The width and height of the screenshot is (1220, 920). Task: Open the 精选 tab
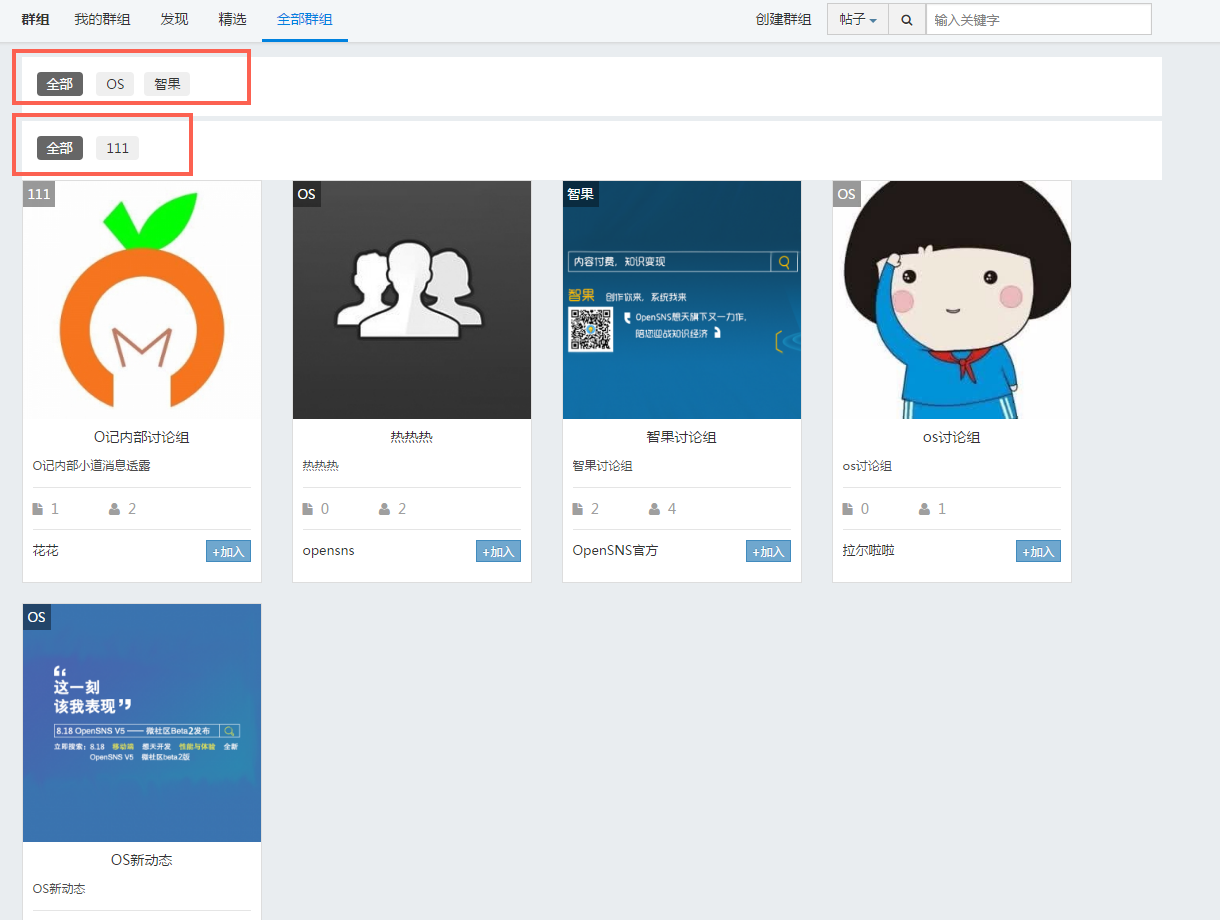click(x=232, y=19)
